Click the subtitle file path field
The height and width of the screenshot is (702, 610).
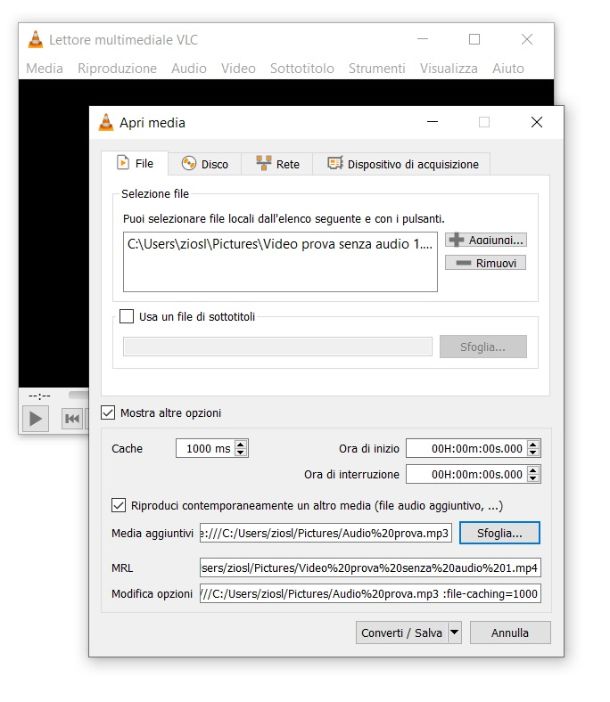pyautogui.click(x=278, y=347)
